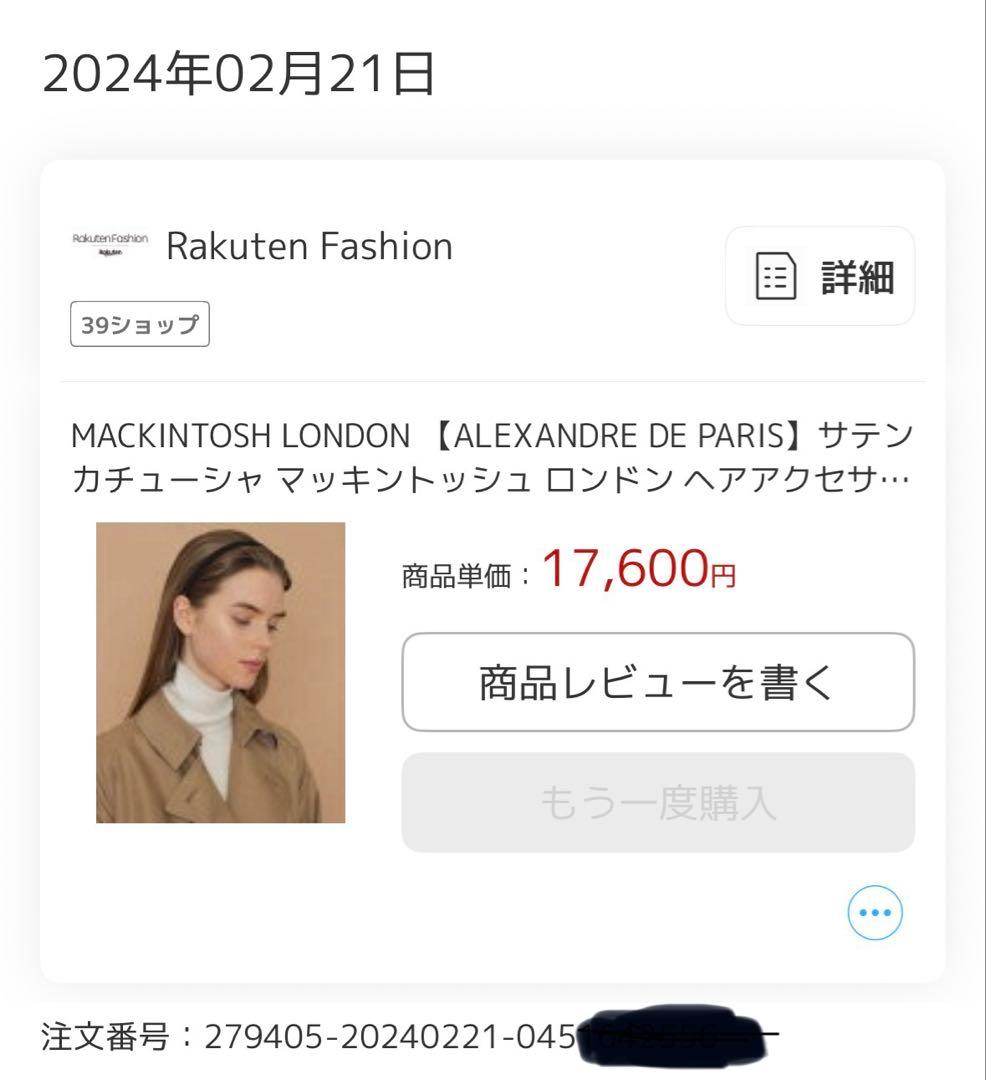The height and width of the screenshot is (1080, 986).
Task: Click the truncated product title ellipsis to expand
Action: tap(895, 477)
